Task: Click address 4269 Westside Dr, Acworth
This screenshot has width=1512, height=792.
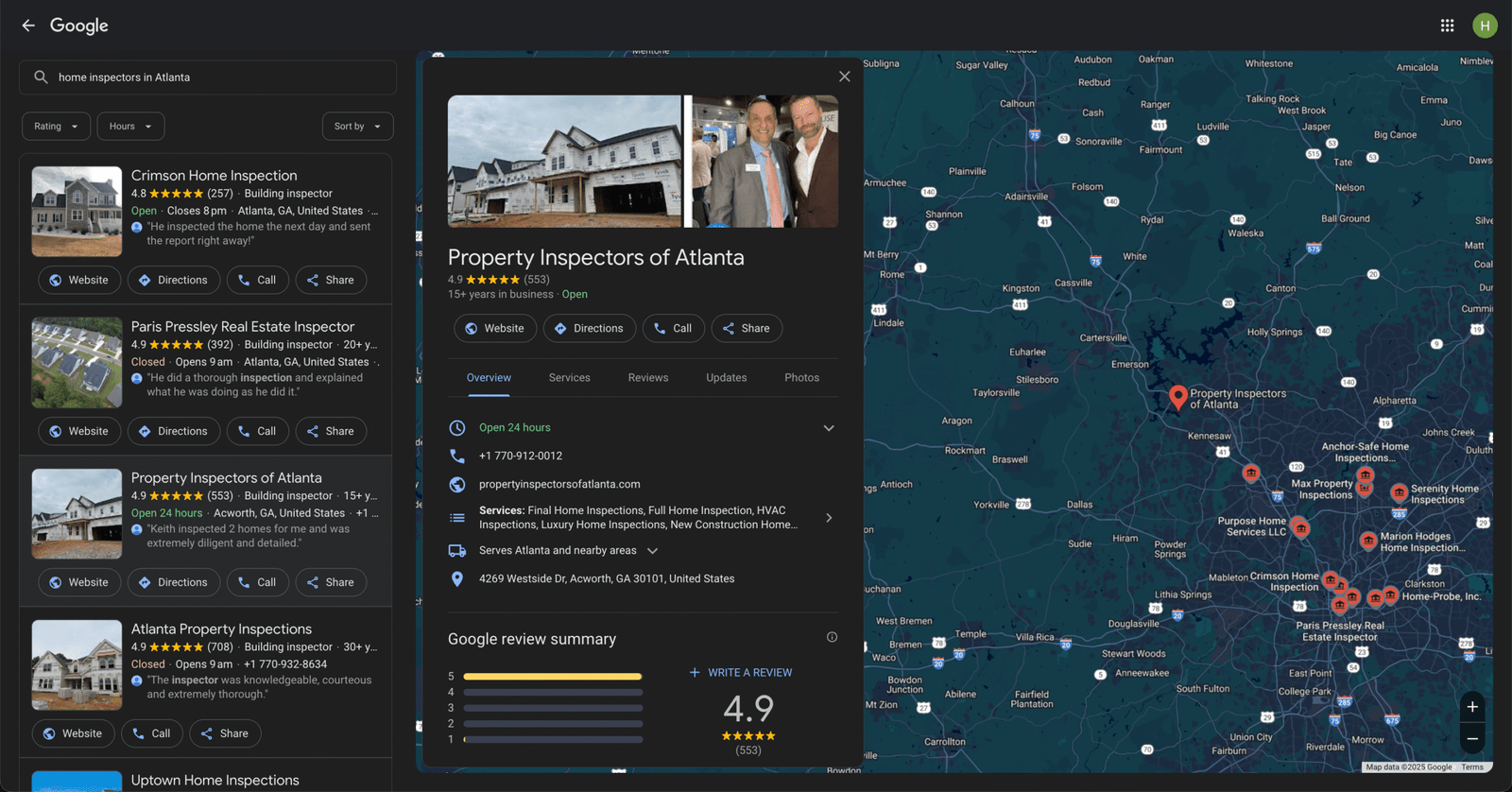Action: (x=607, y=578)
